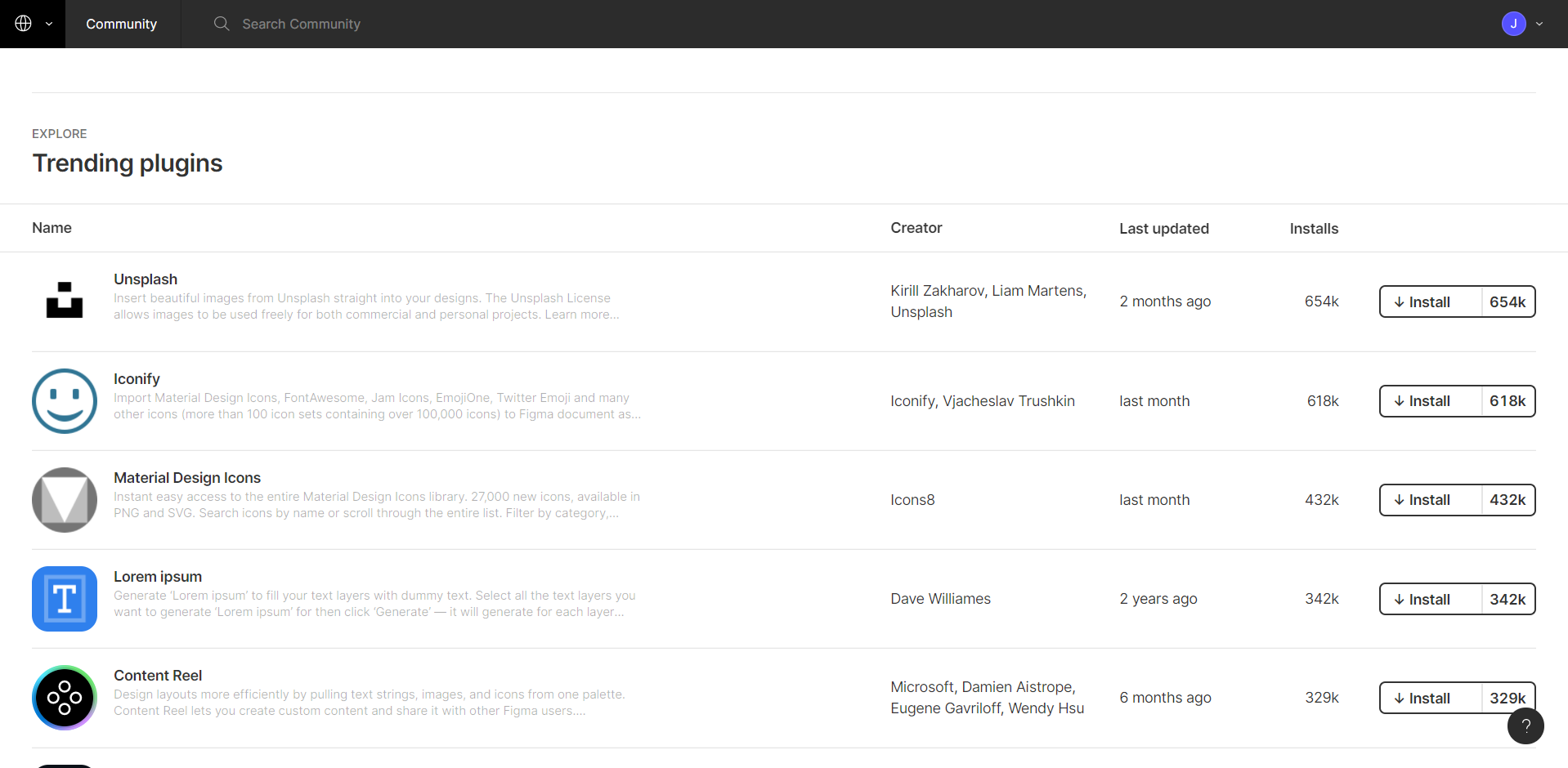Expand the account menu chevron

pyautogui.click(x=1539, y=24)
